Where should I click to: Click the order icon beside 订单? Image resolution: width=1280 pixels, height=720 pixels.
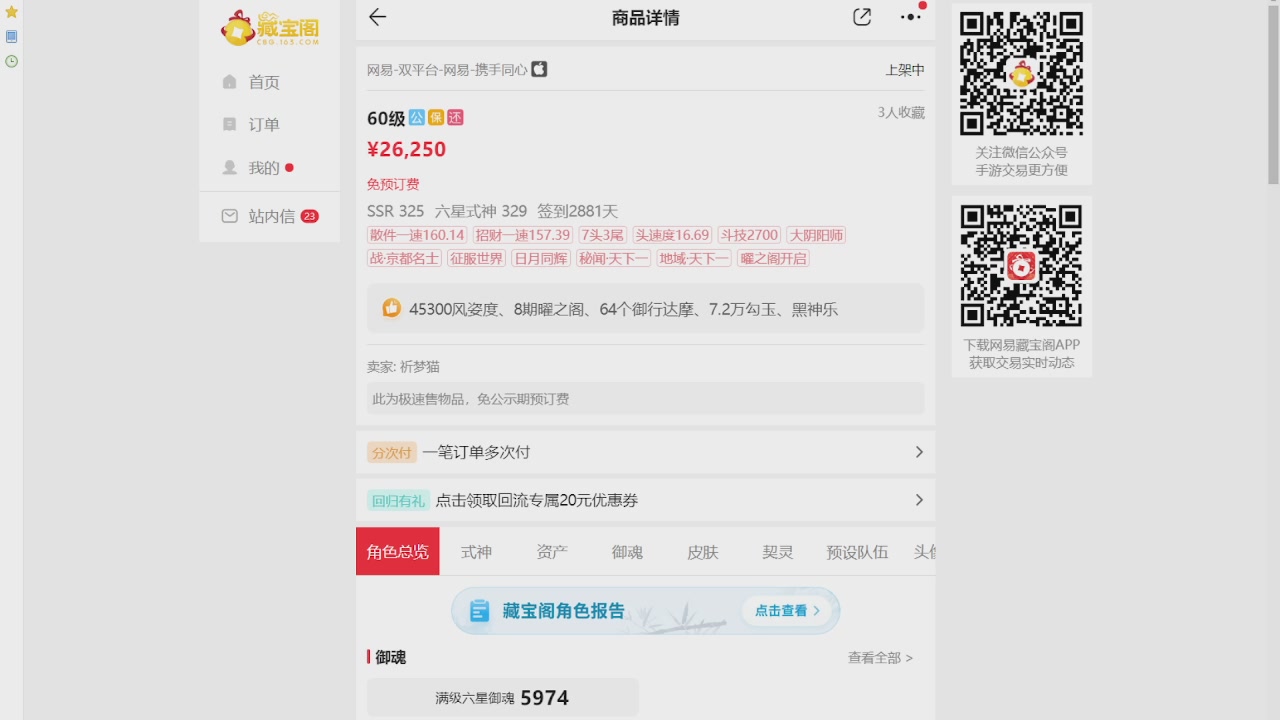pos(230,124)
